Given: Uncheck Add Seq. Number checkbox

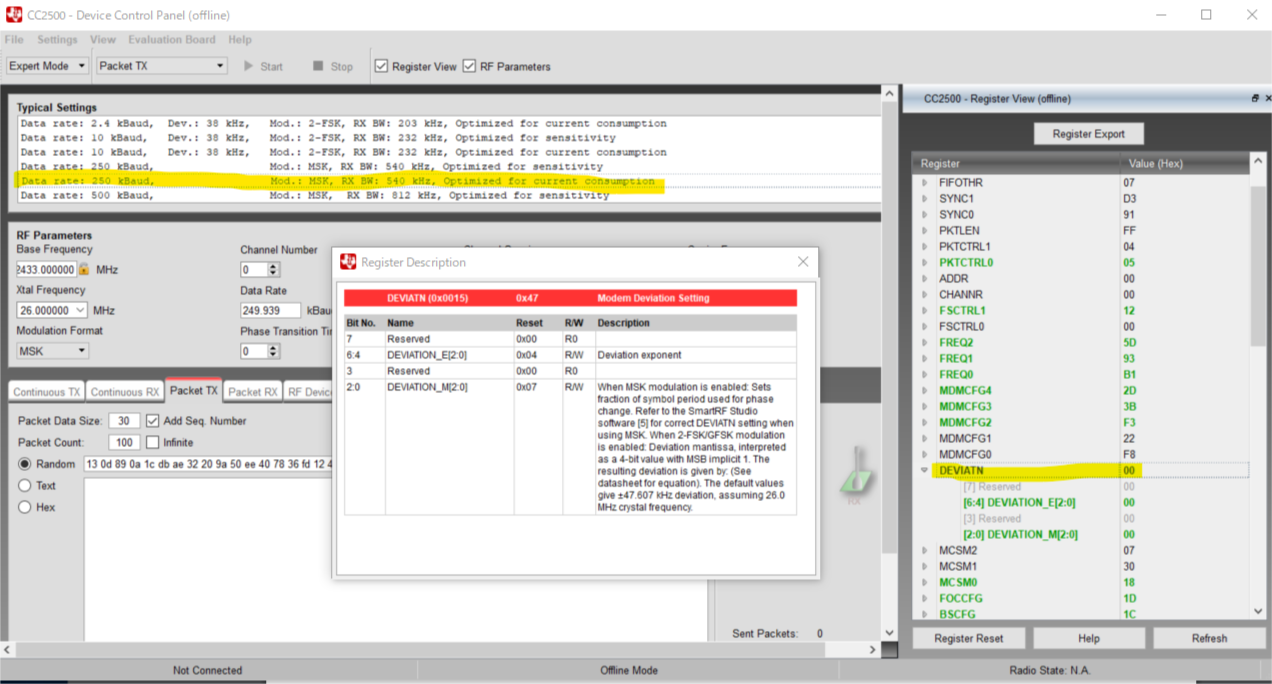Looking at the screenshot, I should (x=153, y=421).
